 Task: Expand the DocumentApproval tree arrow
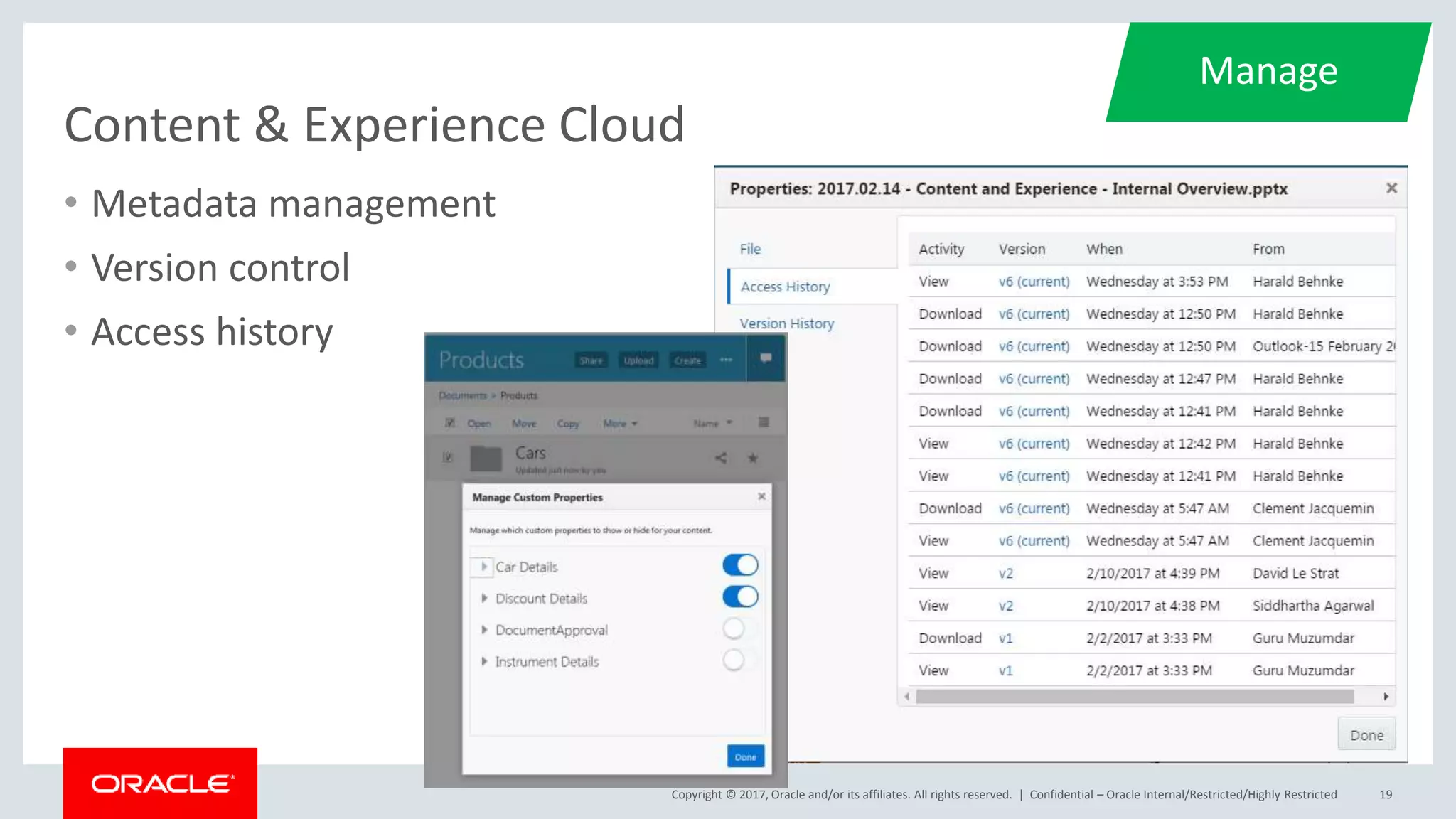coord(483,629)
